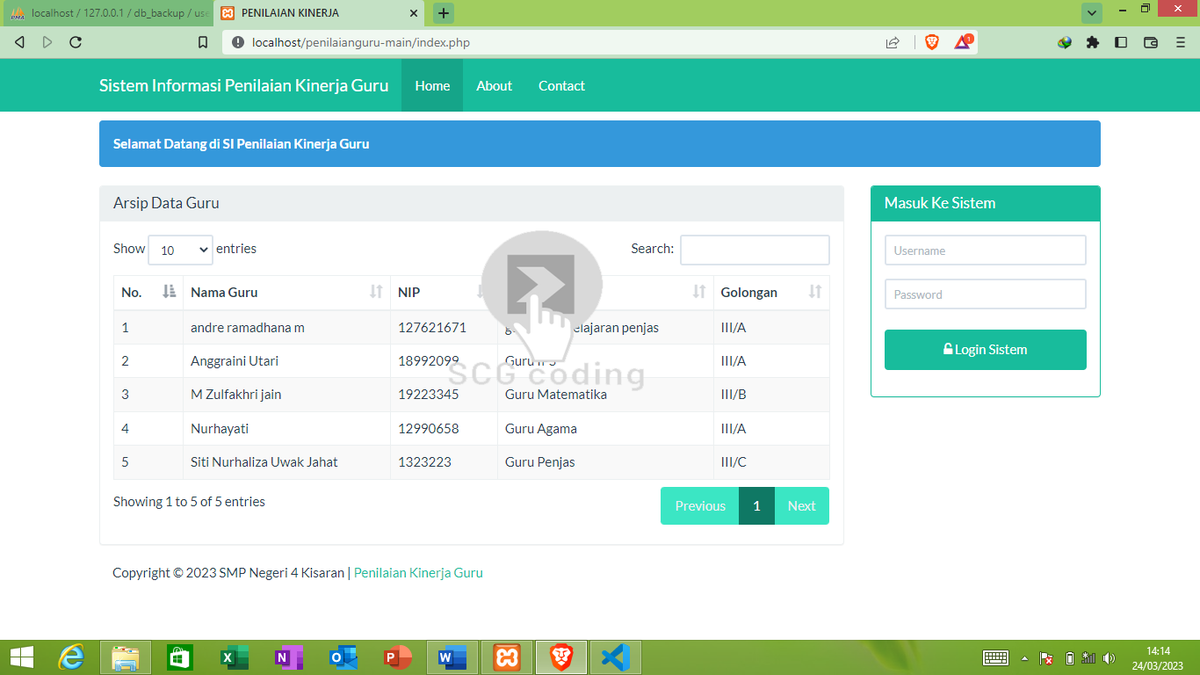Bookmark this page with the bookmark icon
The width and height of the screenshot is (1200, 675).
click(203, 43)
